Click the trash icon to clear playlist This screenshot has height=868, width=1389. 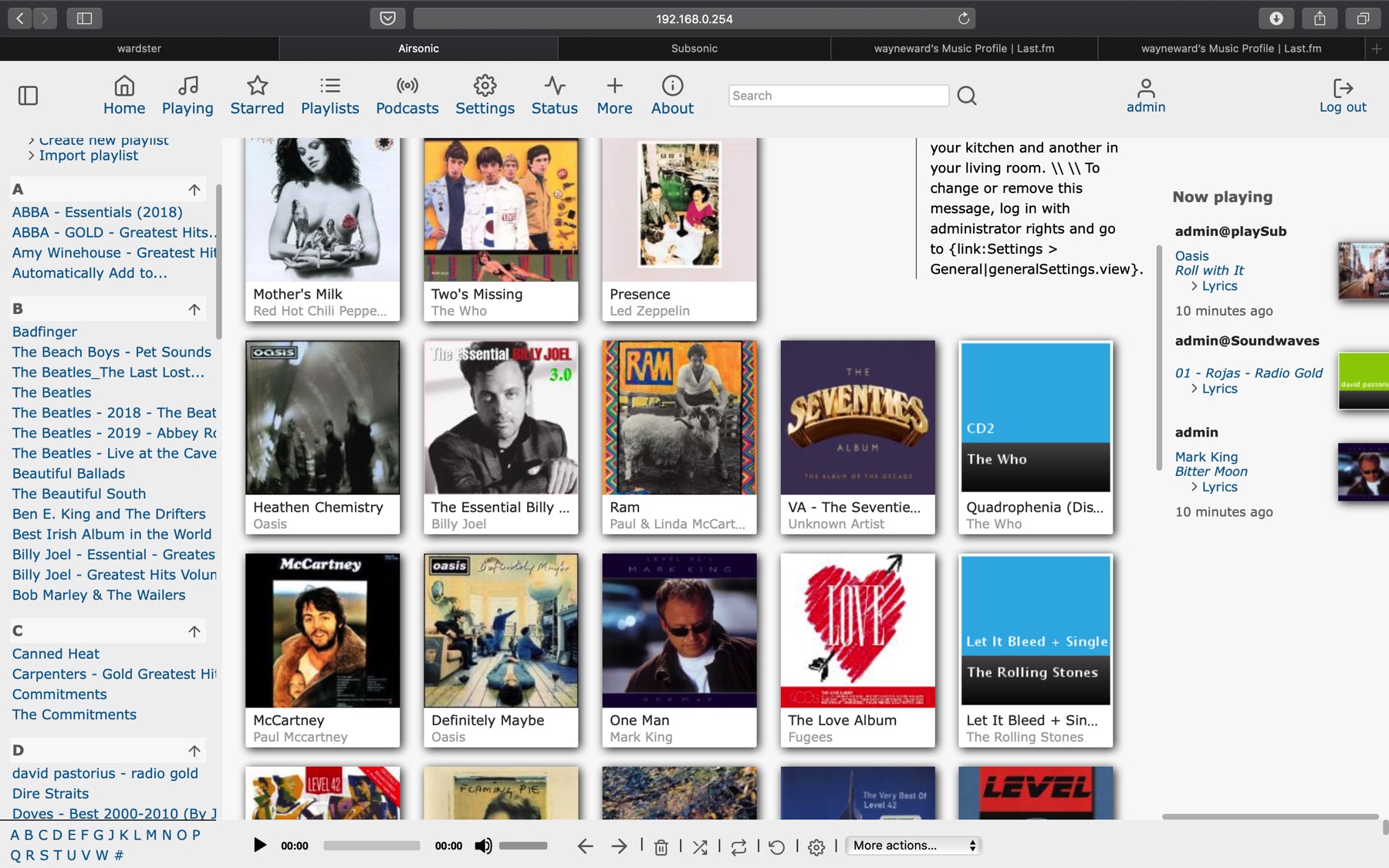661,847
